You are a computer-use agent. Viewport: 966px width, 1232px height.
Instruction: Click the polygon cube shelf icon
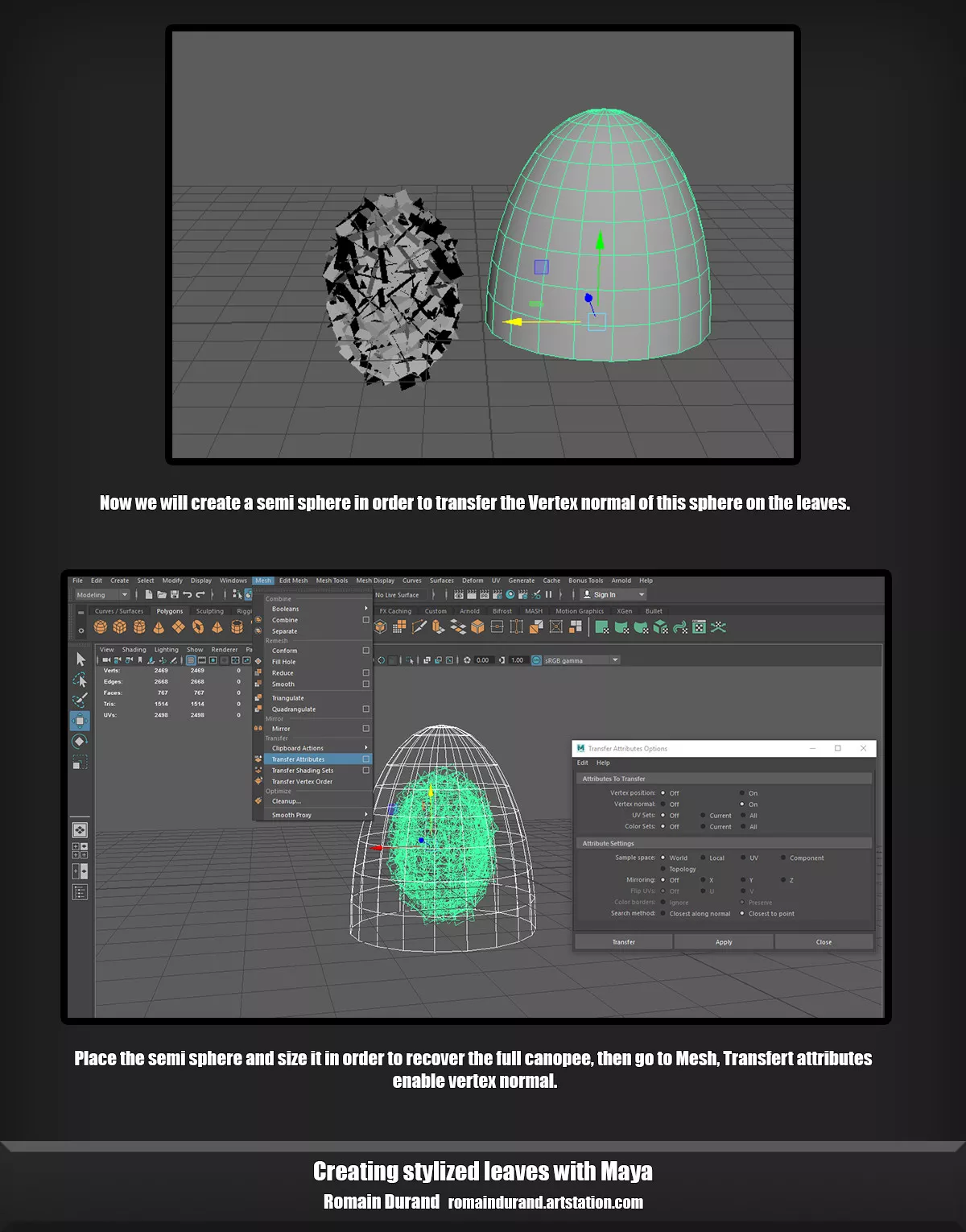coord(120,627)
